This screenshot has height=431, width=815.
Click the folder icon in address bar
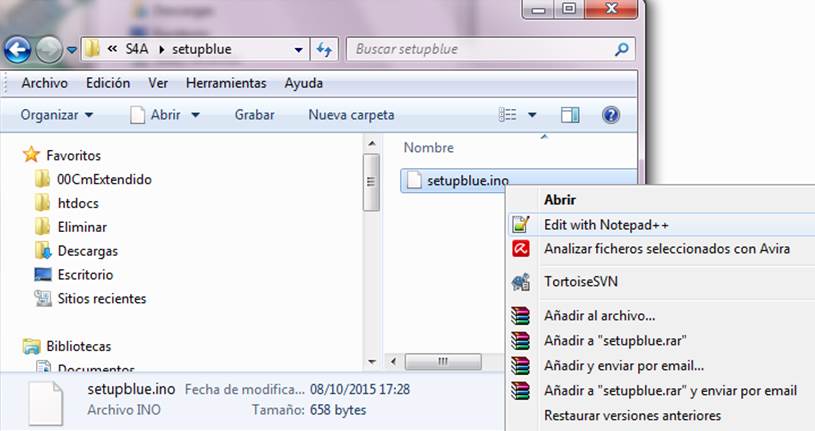coord(93,49)
